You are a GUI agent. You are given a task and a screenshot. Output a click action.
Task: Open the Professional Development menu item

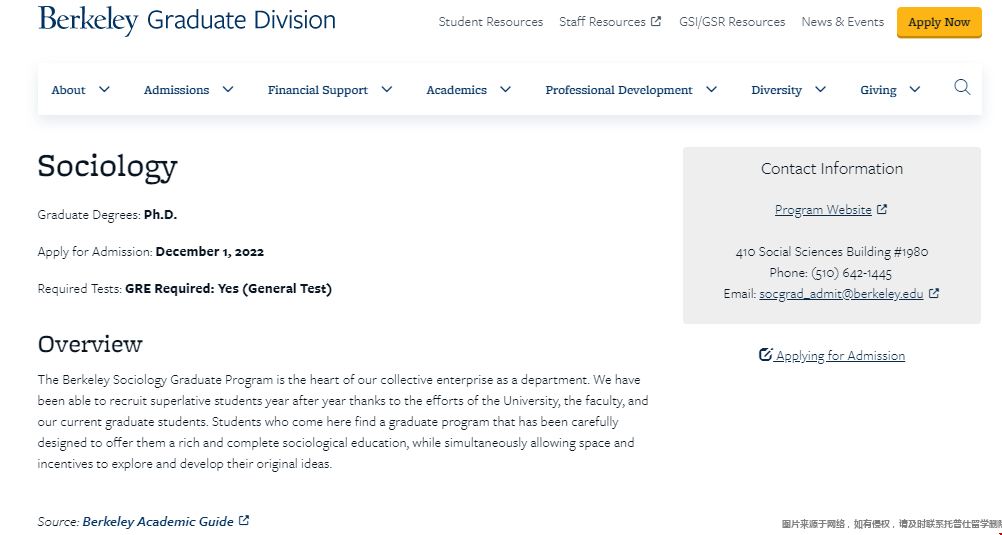pyautogui.click(x=619, y=90)
